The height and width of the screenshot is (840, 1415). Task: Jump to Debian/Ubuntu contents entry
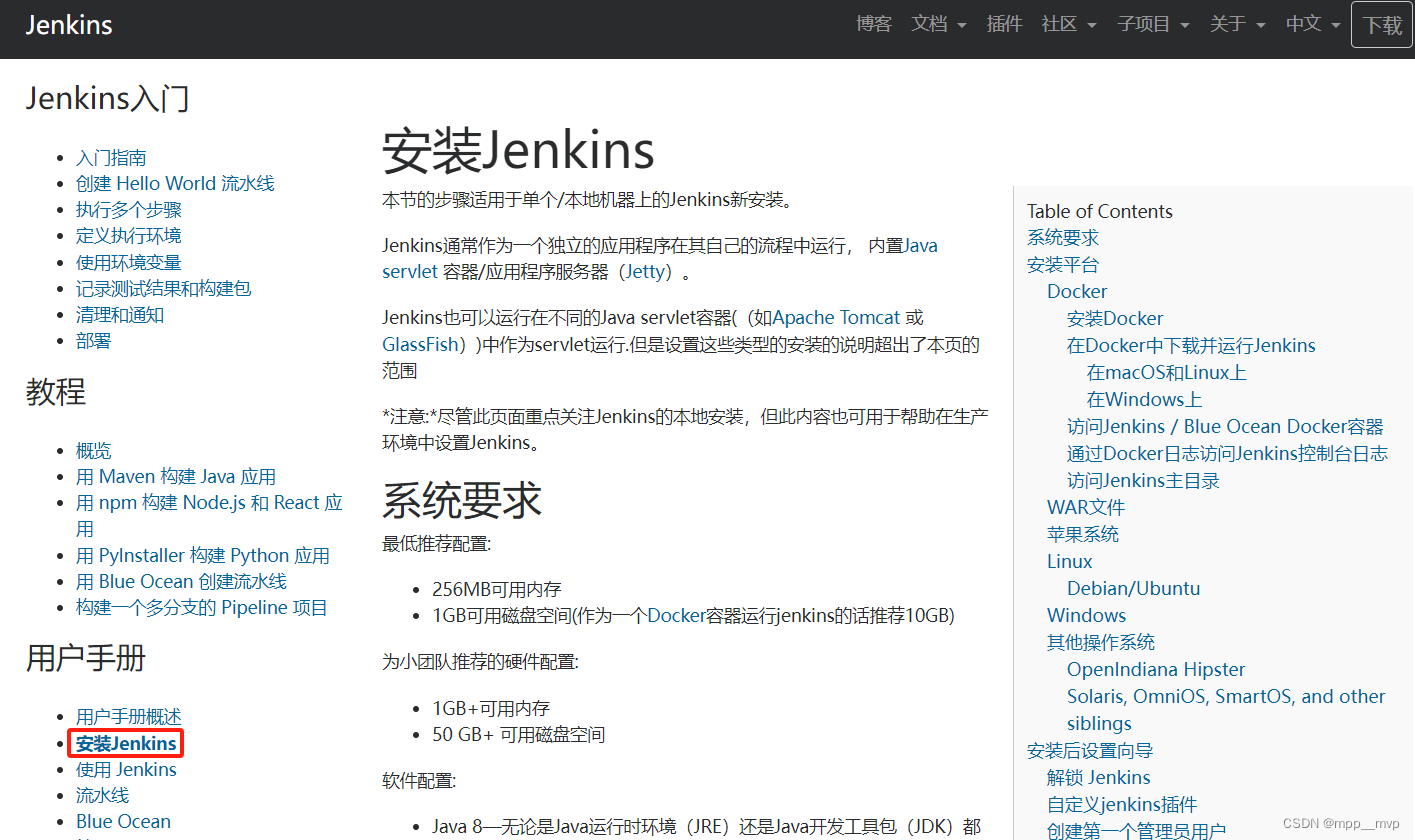(1134, 588)
